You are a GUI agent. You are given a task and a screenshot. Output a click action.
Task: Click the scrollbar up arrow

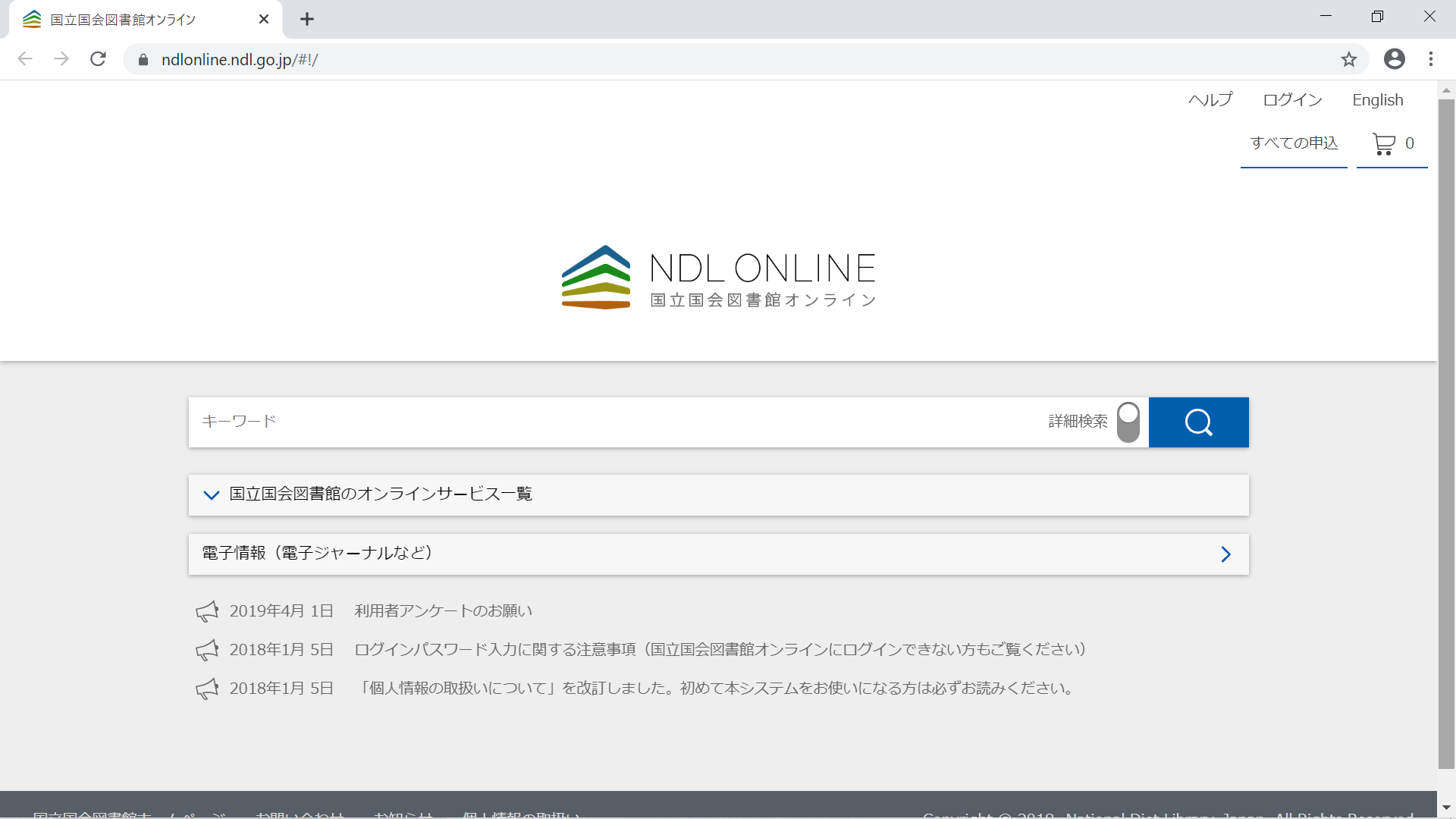[1446, 90]
